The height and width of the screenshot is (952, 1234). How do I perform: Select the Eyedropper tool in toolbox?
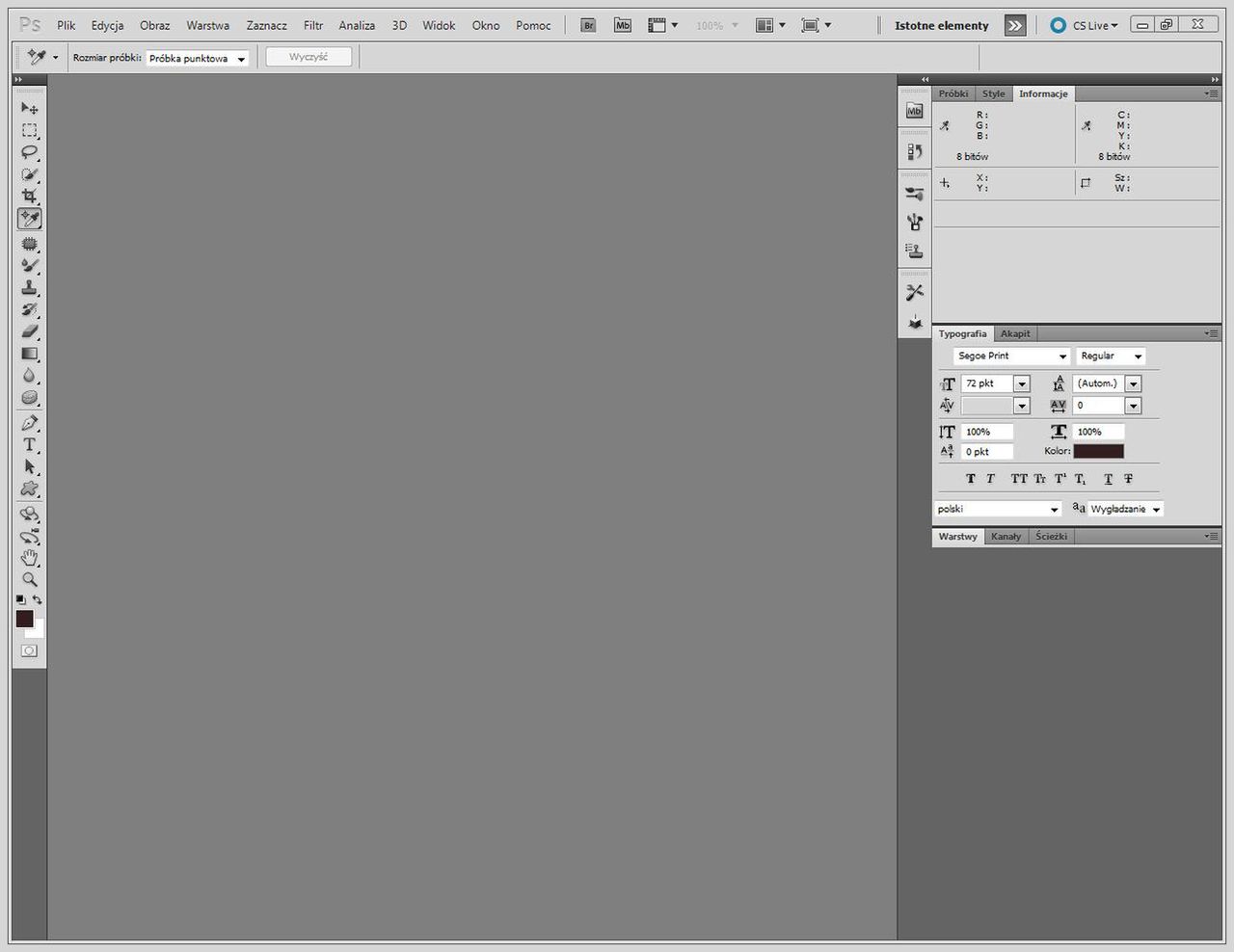pyautogui.click(x=30, y=219)
